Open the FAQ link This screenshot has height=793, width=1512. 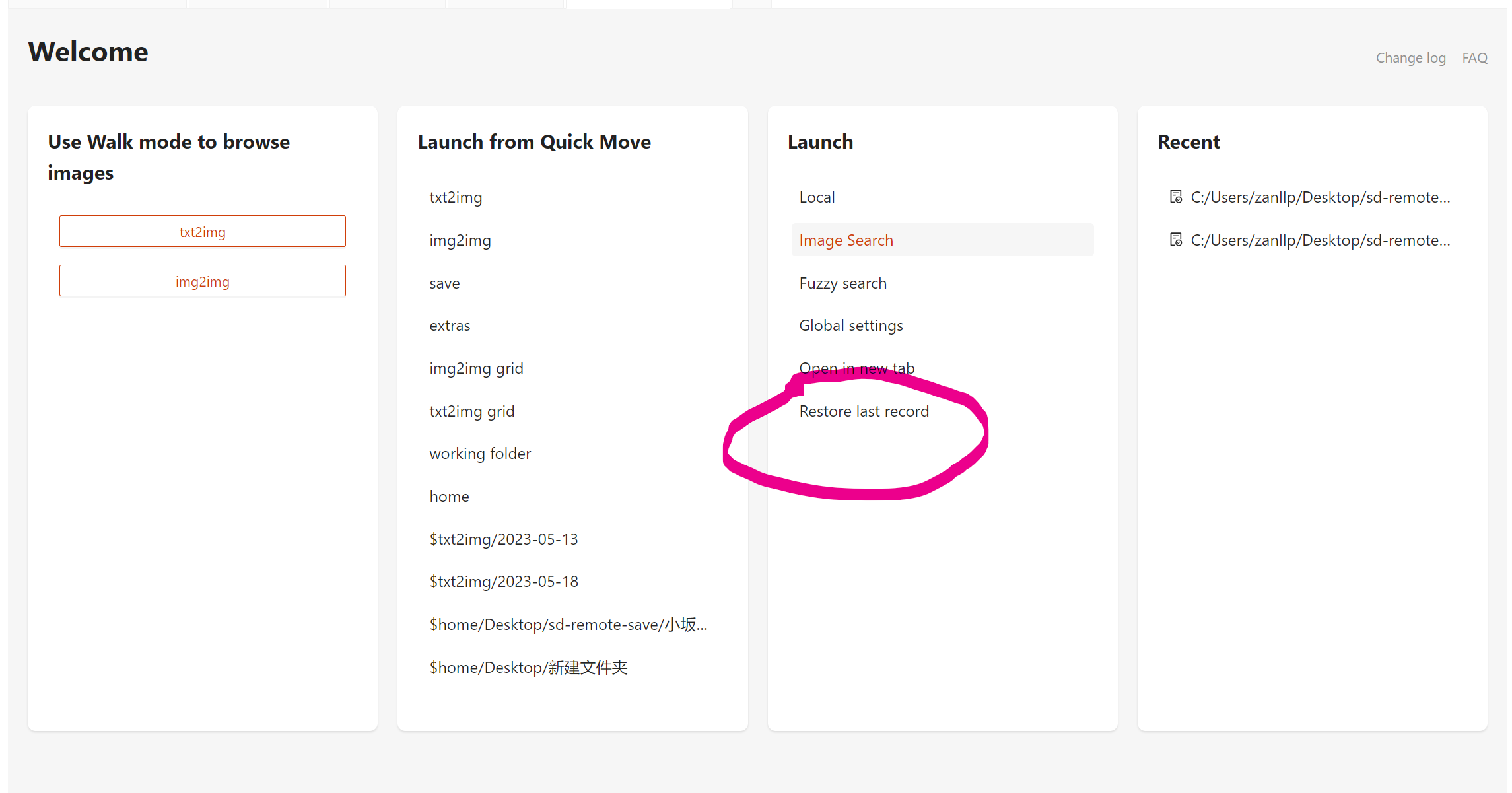pos(1474,58)
